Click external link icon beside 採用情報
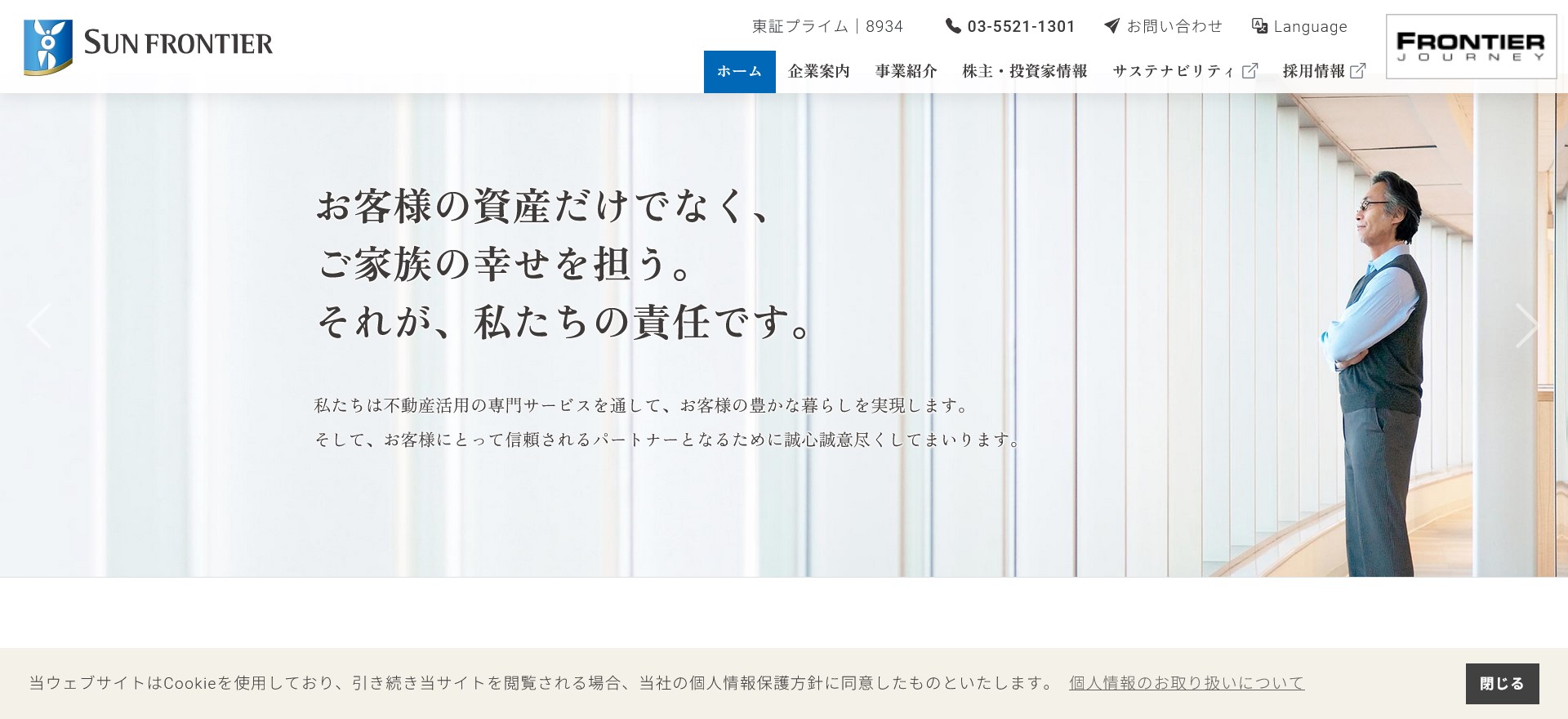The height and width of the screenshot is (719, 1568). [x=1357, y=71]
